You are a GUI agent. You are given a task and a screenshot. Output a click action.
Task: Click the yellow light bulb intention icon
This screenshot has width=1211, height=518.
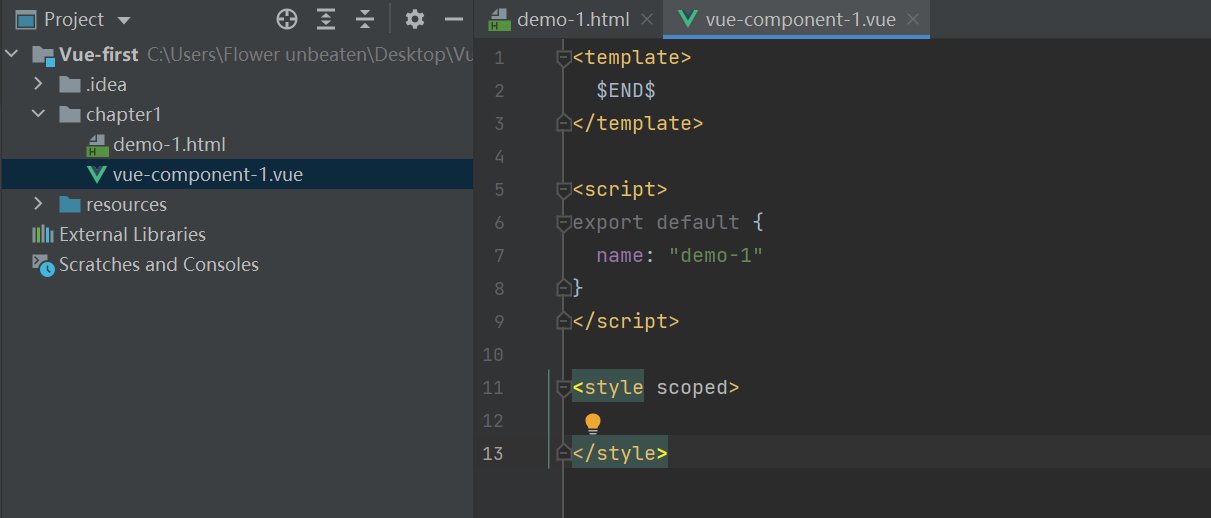[593, 423]
